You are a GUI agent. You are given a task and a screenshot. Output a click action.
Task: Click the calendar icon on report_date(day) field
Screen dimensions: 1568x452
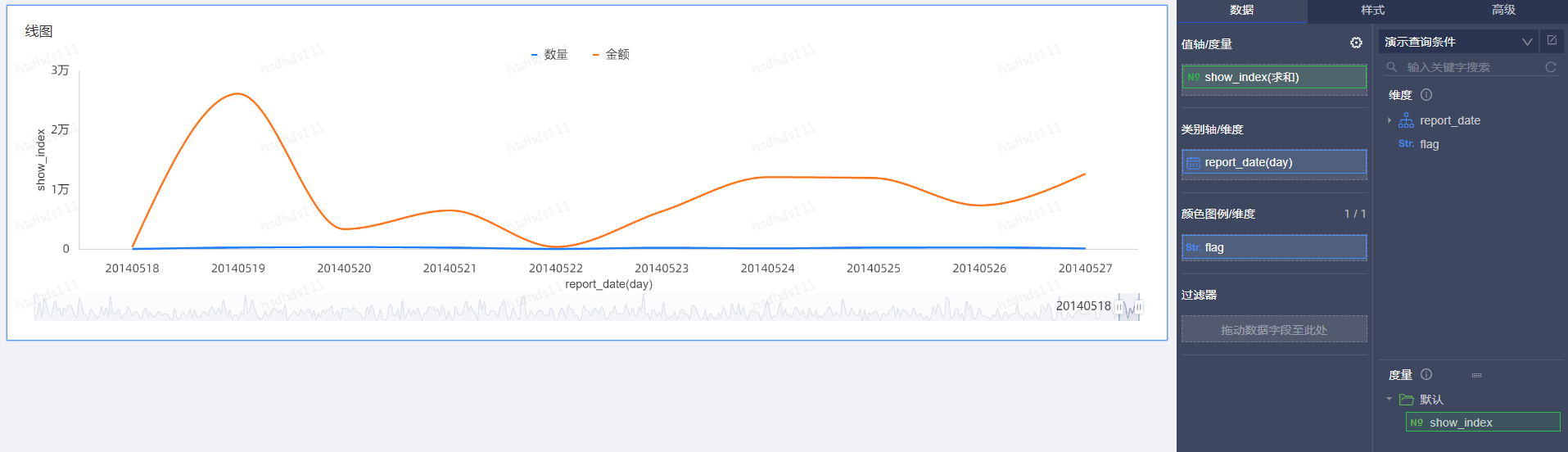[1194, 163]
